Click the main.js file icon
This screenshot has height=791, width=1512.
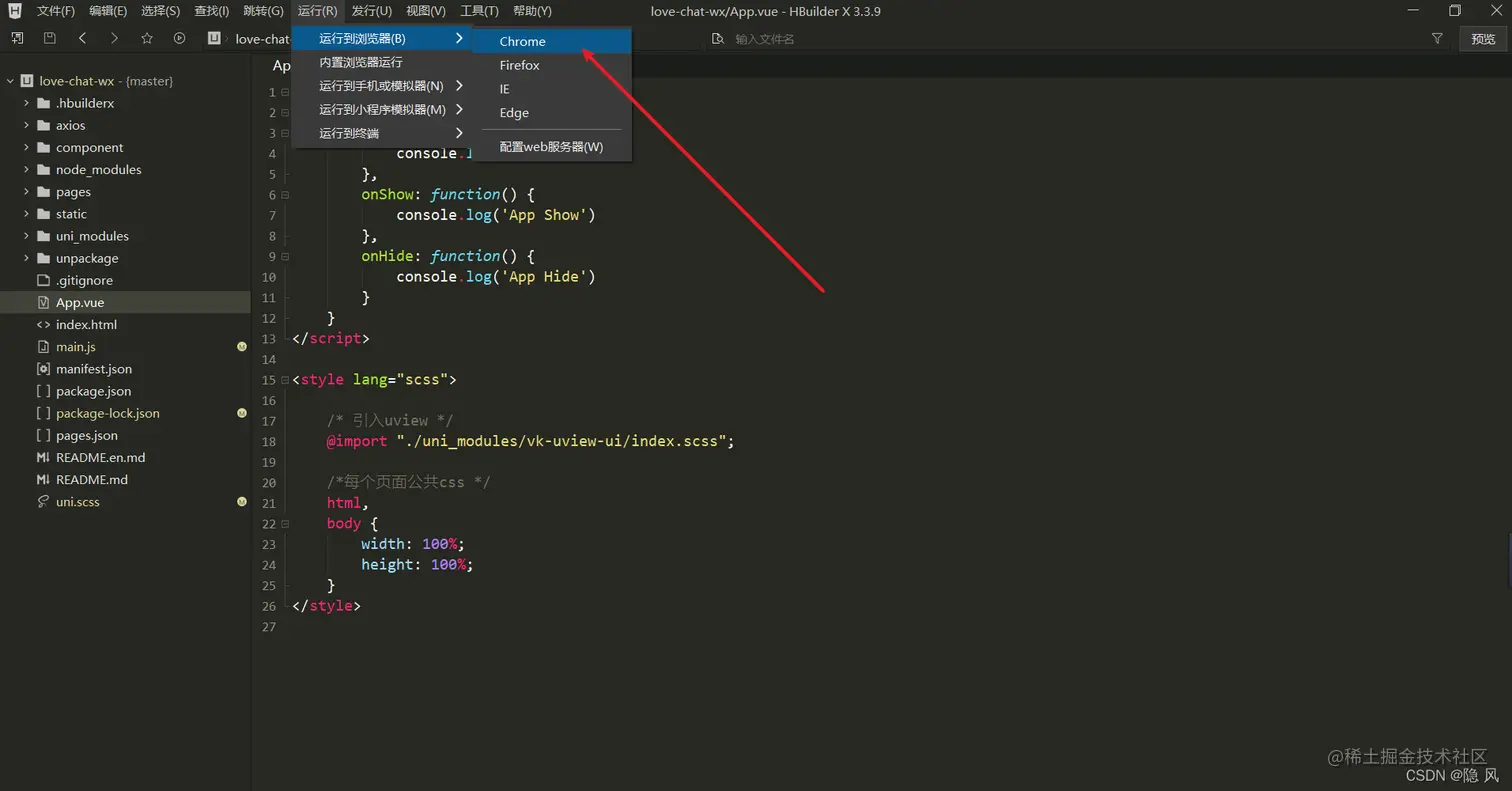[x=43, y=346]
